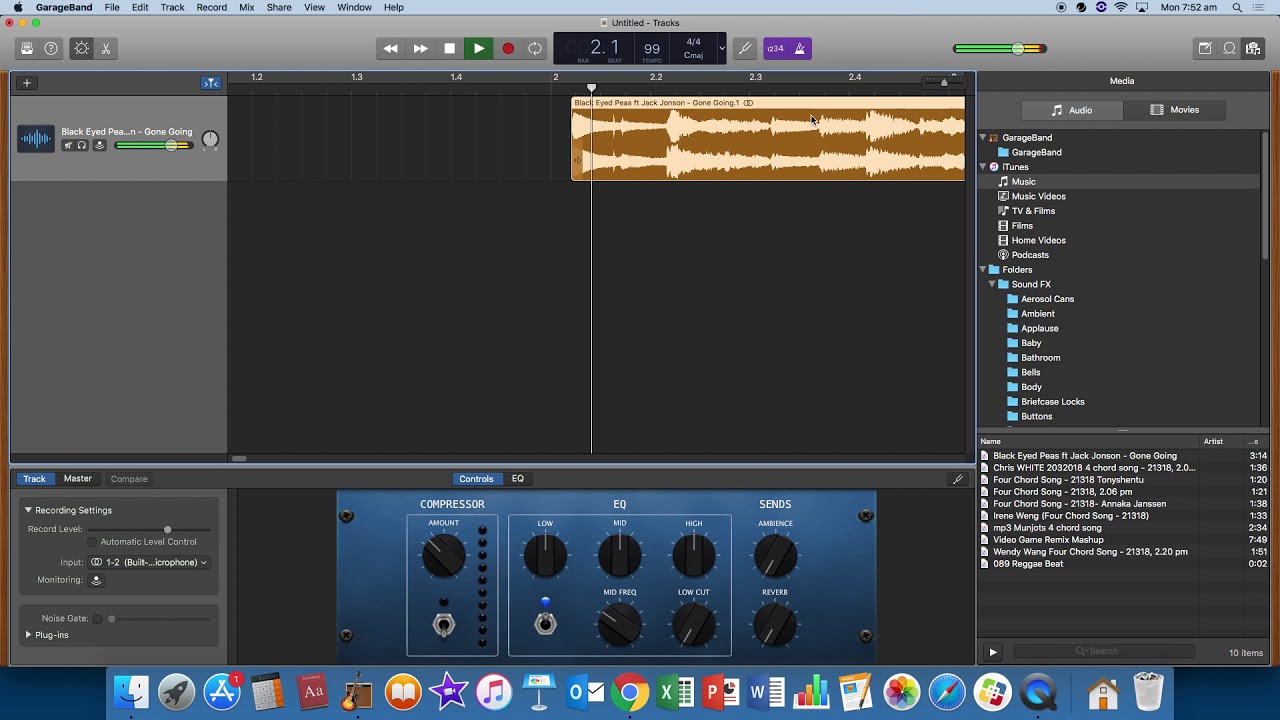
Task: Solo the Black Eyed Peas track with headphones
Action: click(82, 146)
